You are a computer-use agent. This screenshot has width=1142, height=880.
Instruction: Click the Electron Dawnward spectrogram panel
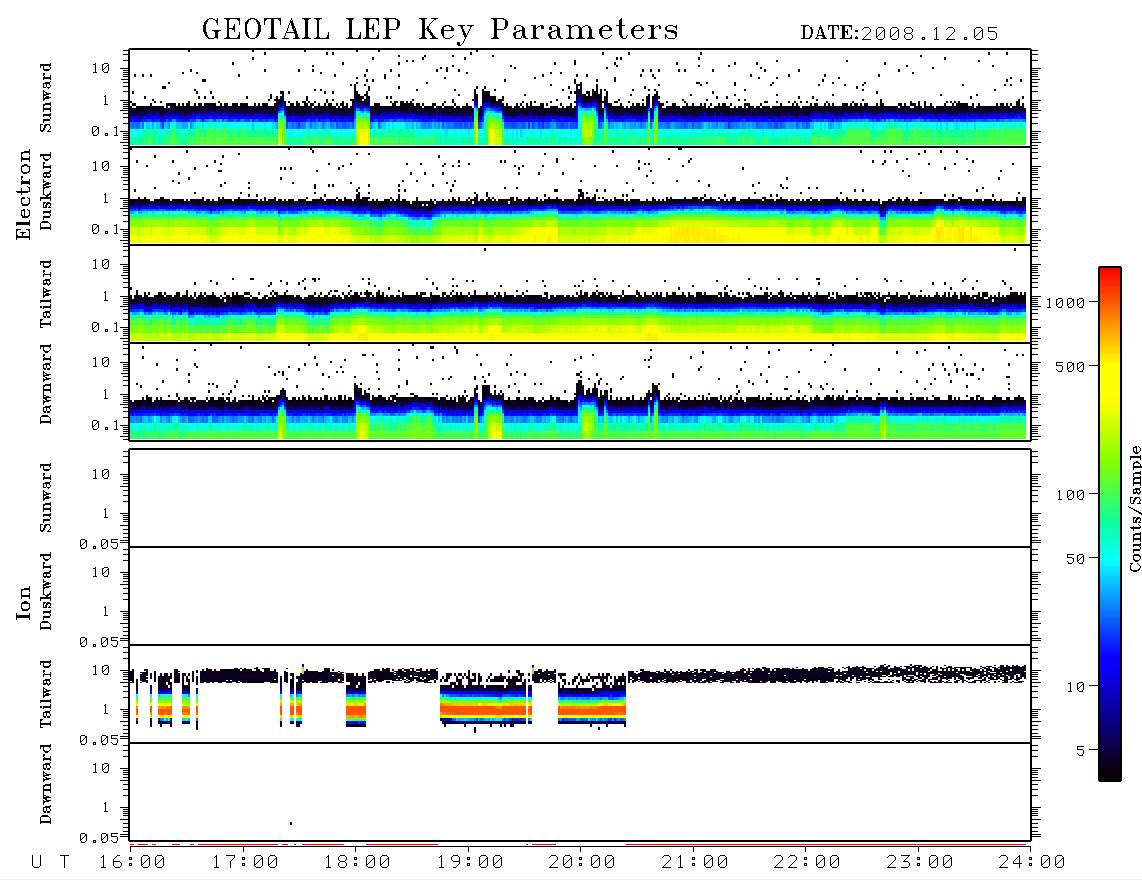[580, 392]
